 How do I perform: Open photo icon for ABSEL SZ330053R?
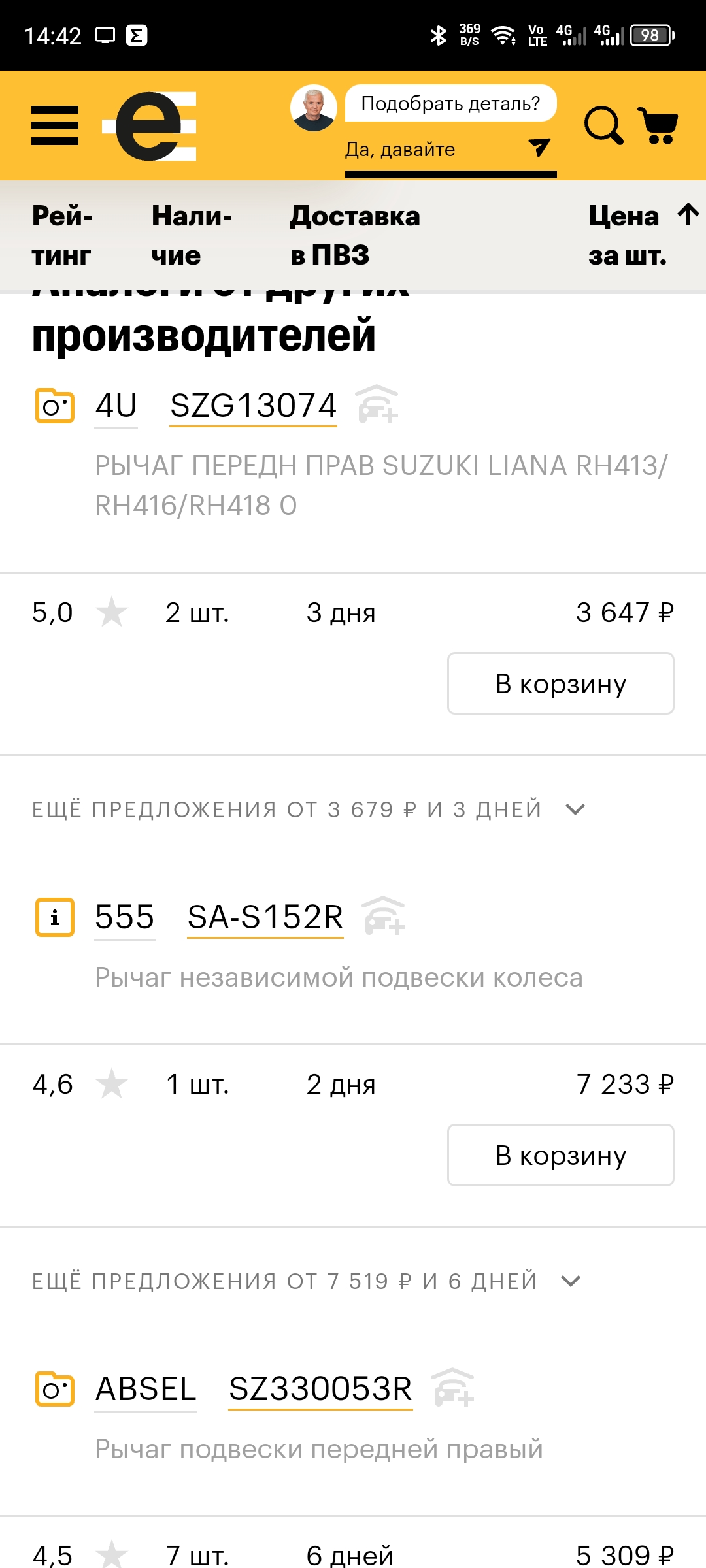click(x=55, y=1389)
